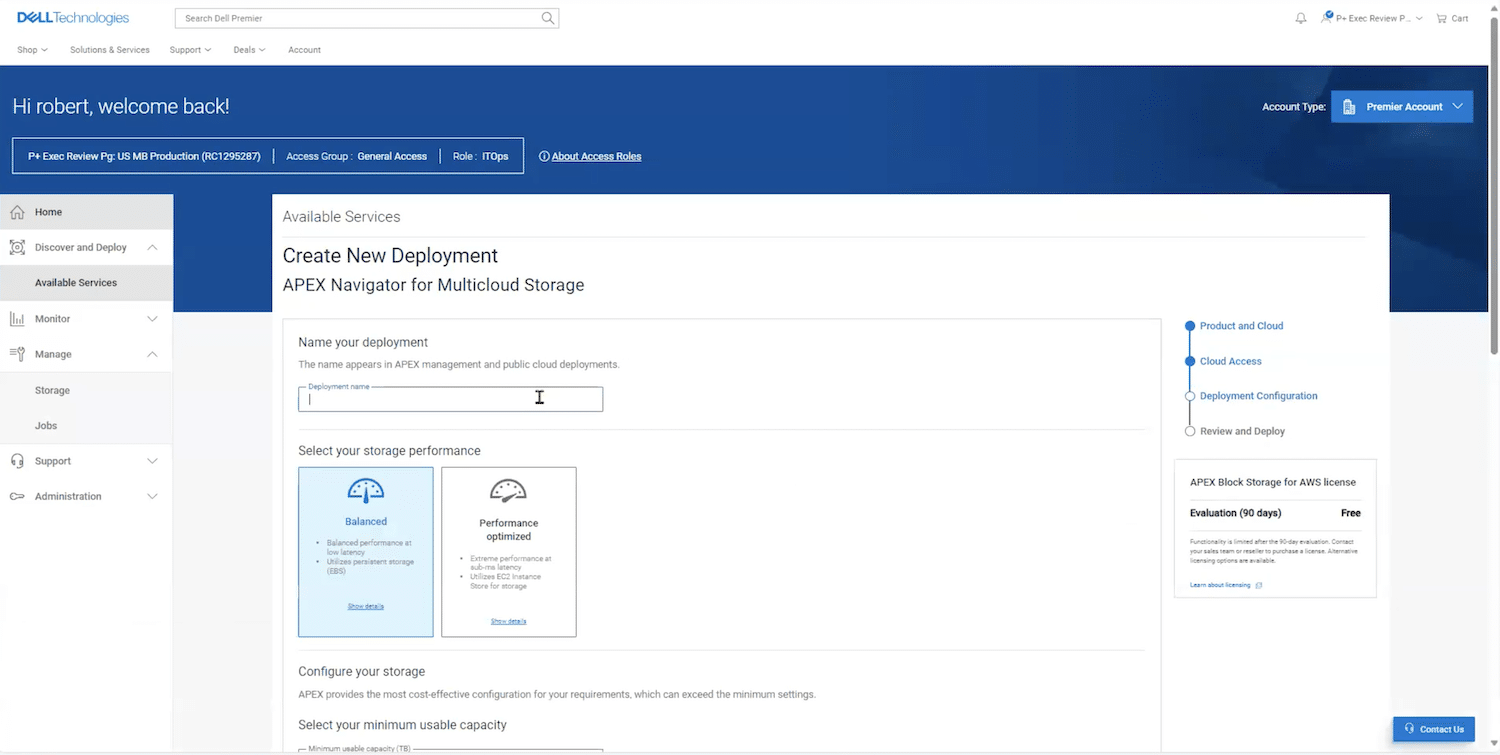Collapse the Manage sidebar chevron
Viewport: 1500px width, 755px height.
point(152,354)
